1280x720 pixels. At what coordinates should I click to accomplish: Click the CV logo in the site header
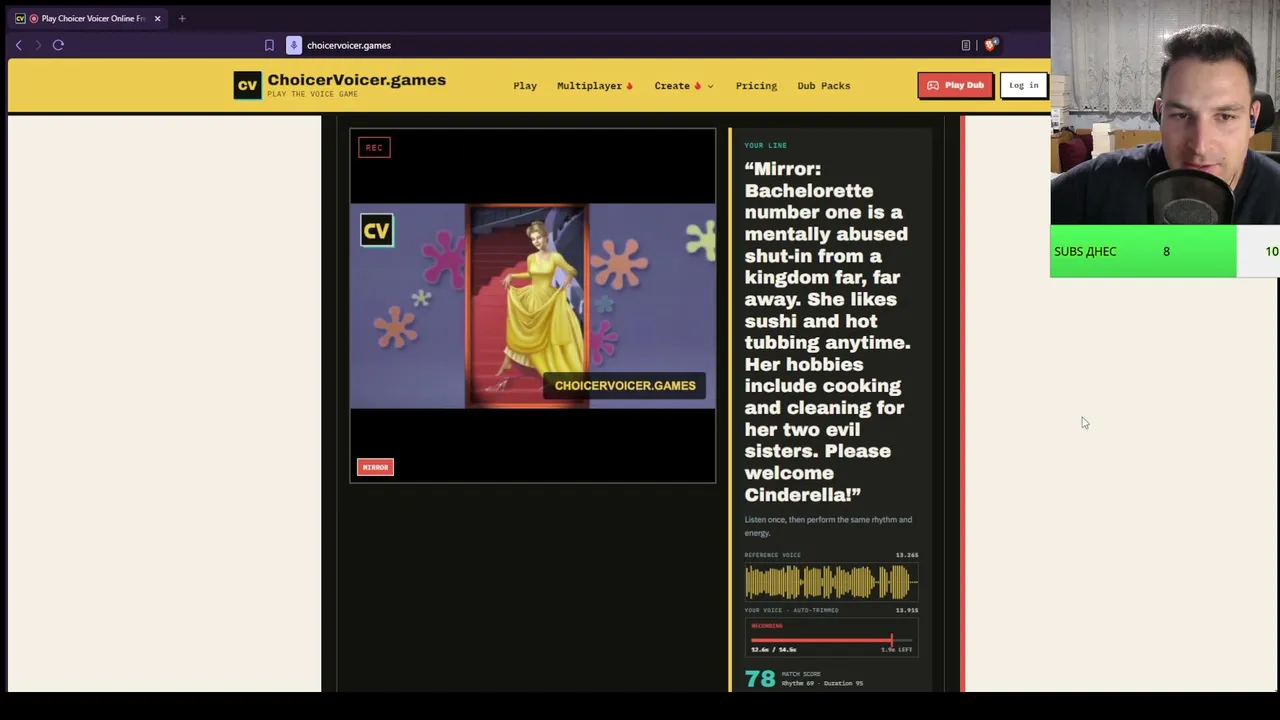pyautogui.click(x=247, y=85)
